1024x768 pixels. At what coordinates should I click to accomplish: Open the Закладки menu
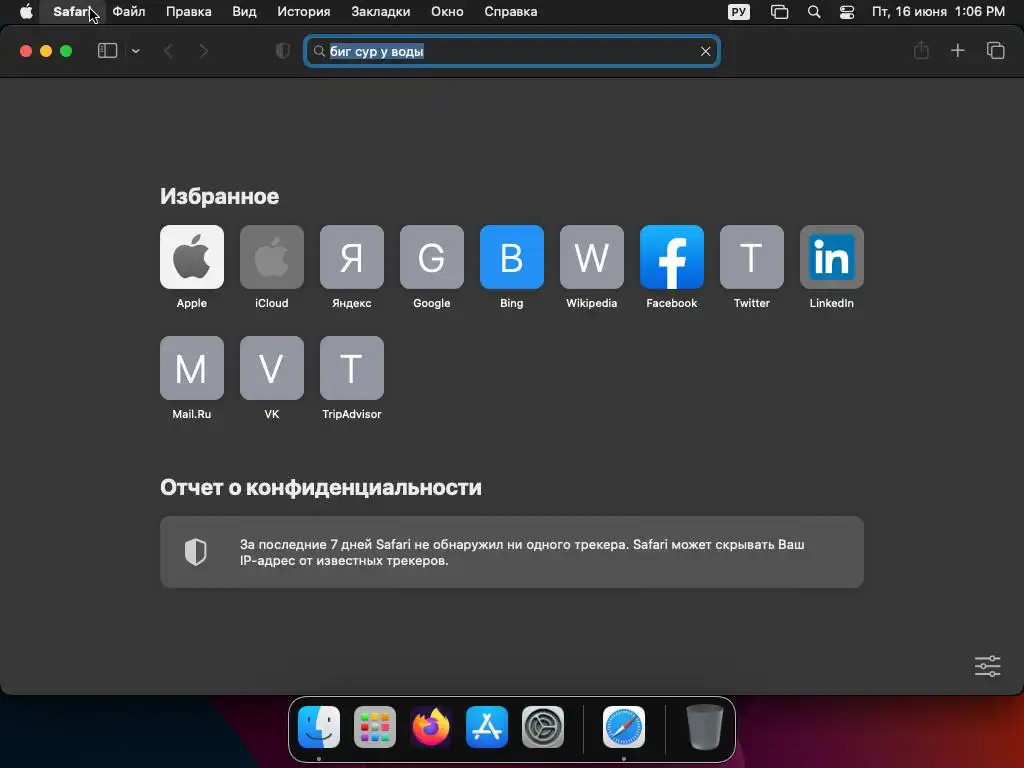[381, 12]
